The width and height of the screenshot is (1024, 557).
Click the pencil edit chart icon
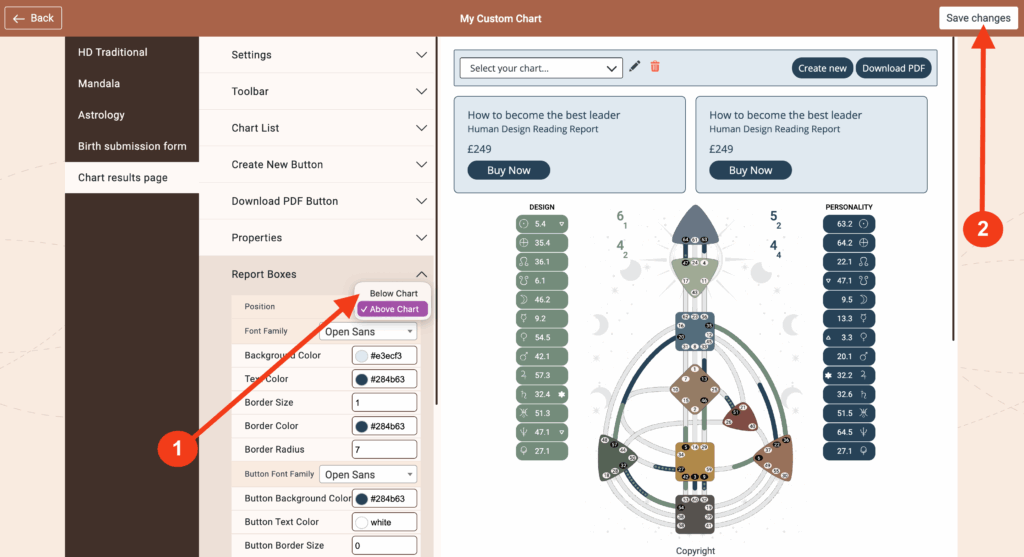634,67
